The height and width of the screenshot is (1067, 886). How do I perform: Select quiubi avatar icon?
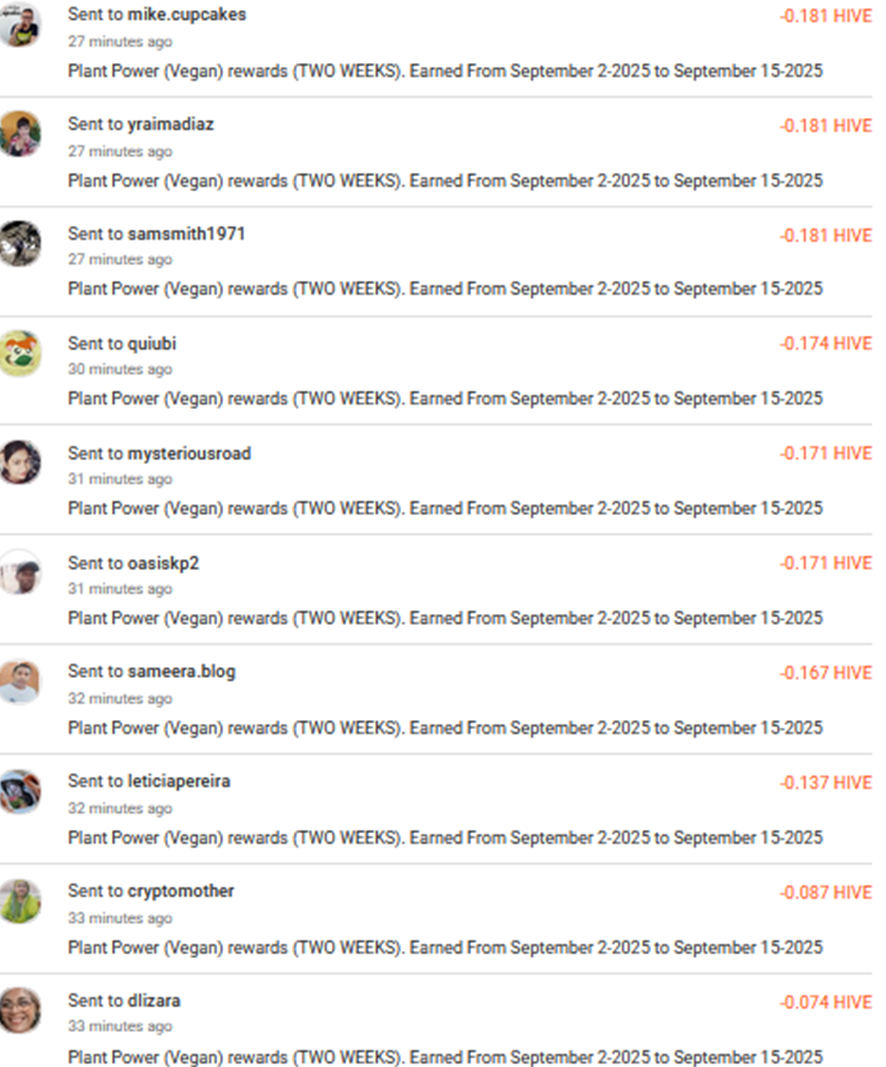click(x=20, y=353)
